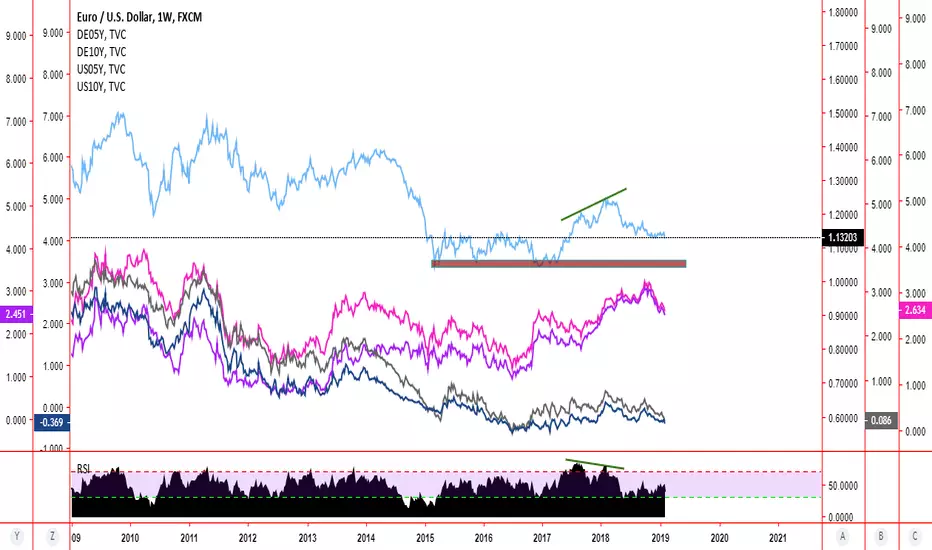This screenshot has width=932, height=550.
Task: Click the RSI indicator label
Action: [83, 469]
